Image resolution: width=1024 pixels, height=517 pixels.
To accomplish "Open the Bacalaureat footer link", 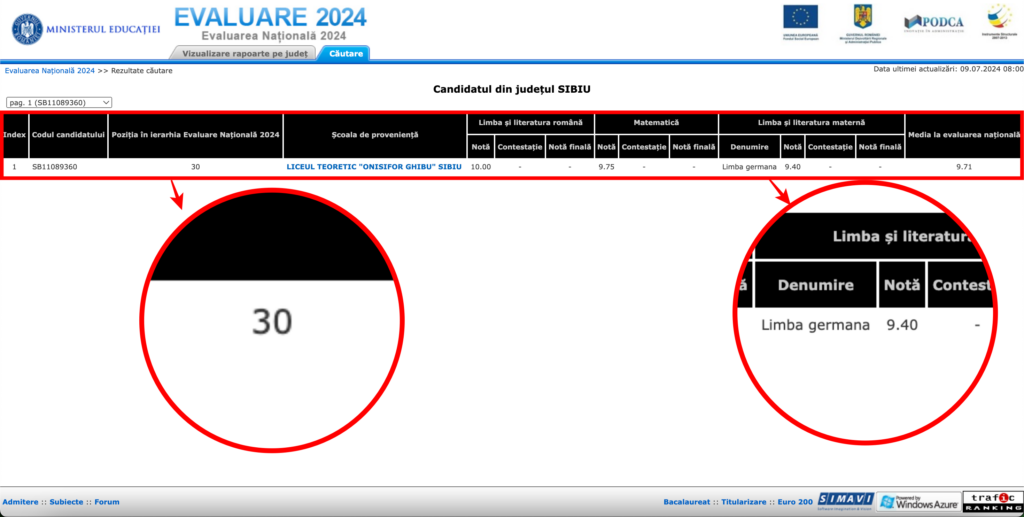I will (686, 501).
